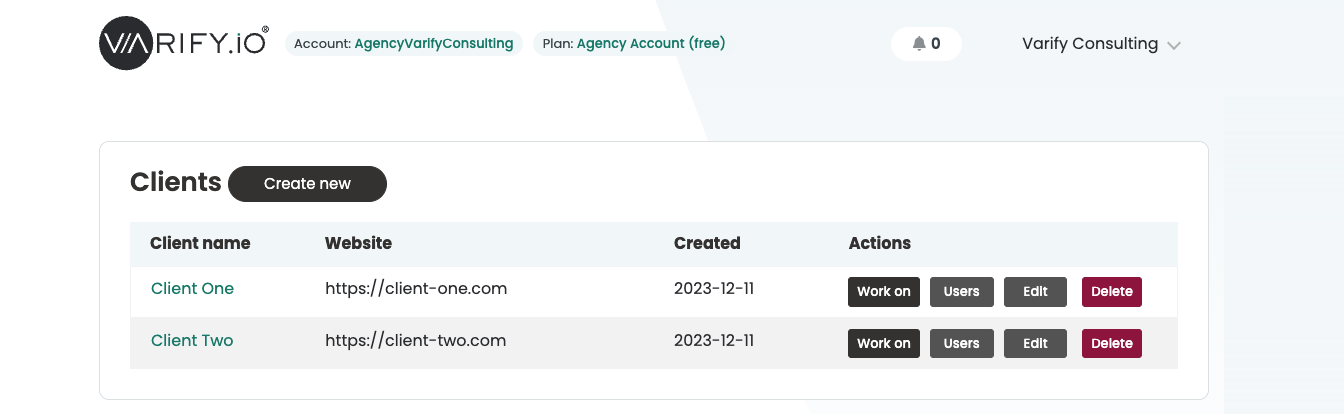
Task: Click Work on for Client Two
Action: [884, 343]
